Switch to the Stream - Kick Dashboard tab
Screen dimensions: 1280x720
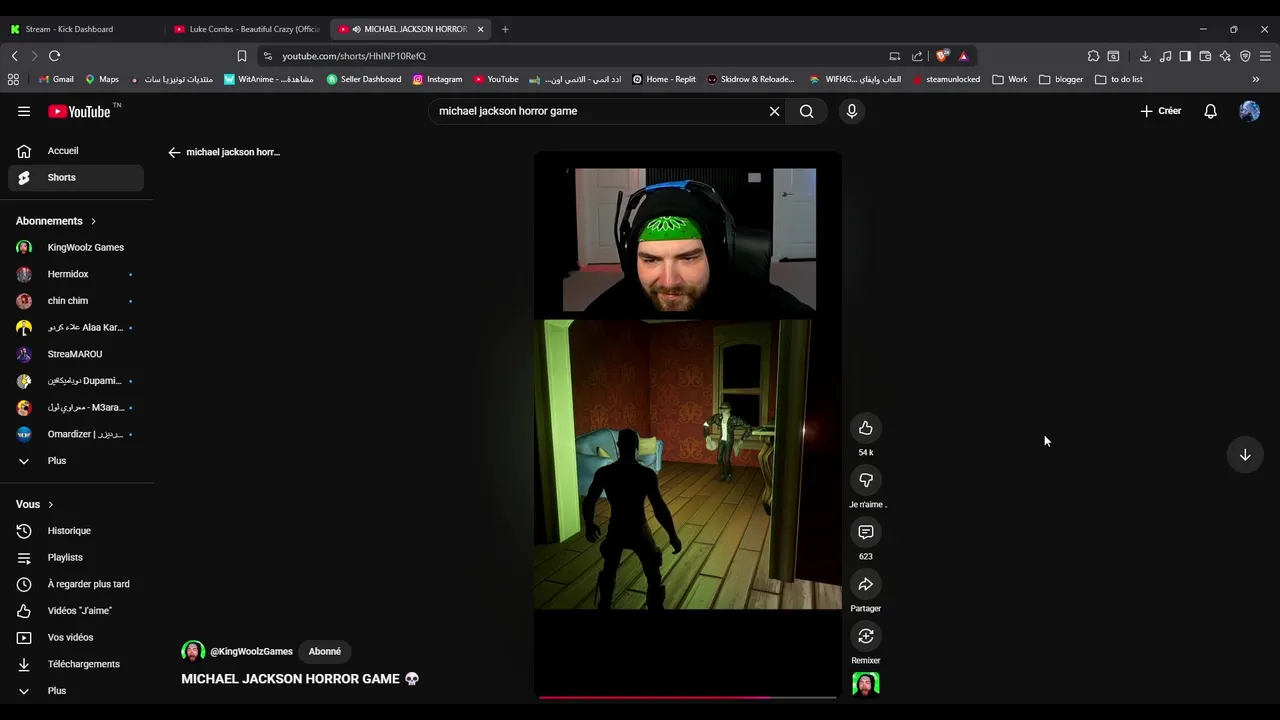click(x=80, y=29)
